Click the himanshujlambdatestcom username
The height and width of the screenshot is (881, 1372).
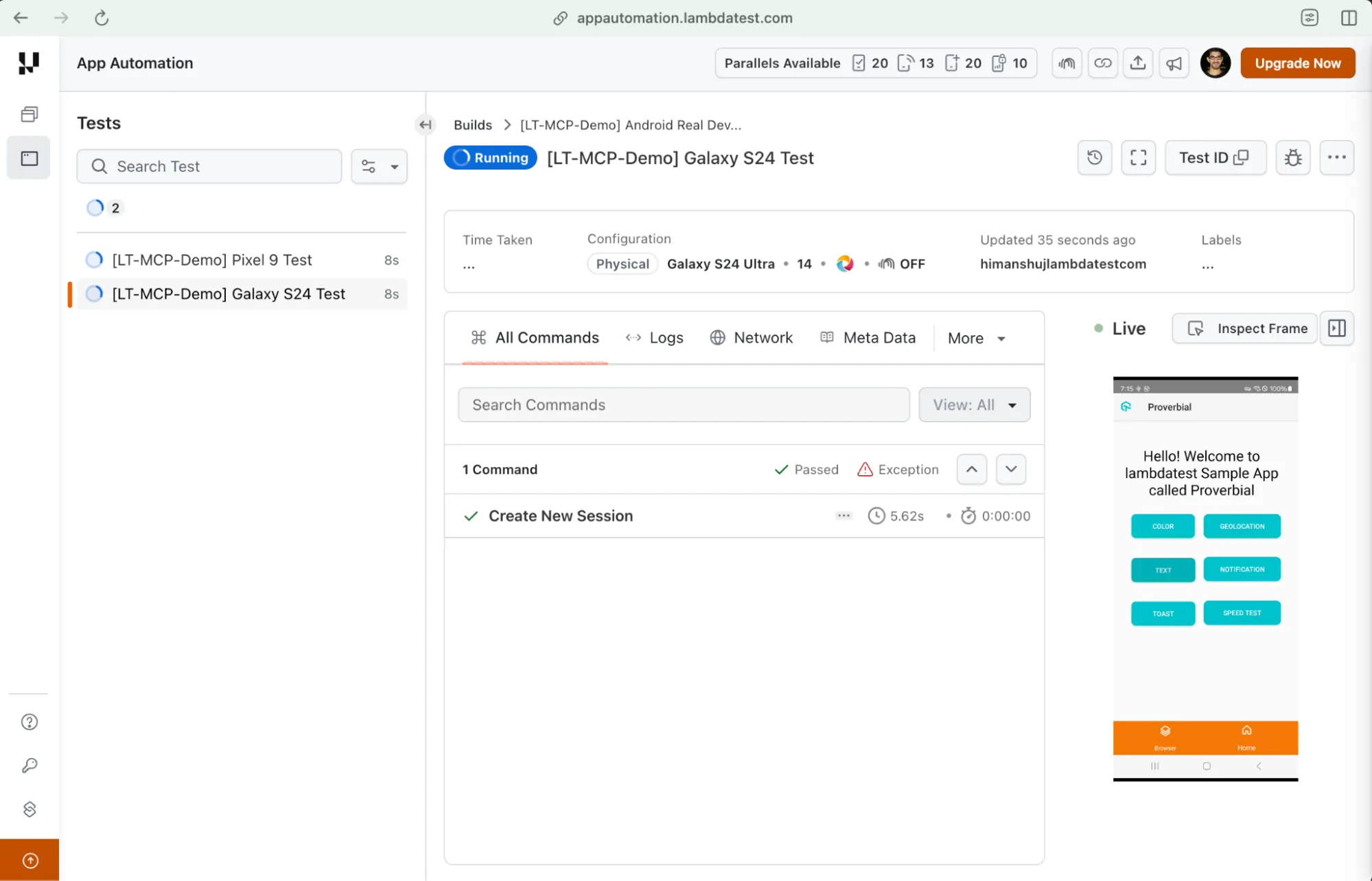(1063, 264)
